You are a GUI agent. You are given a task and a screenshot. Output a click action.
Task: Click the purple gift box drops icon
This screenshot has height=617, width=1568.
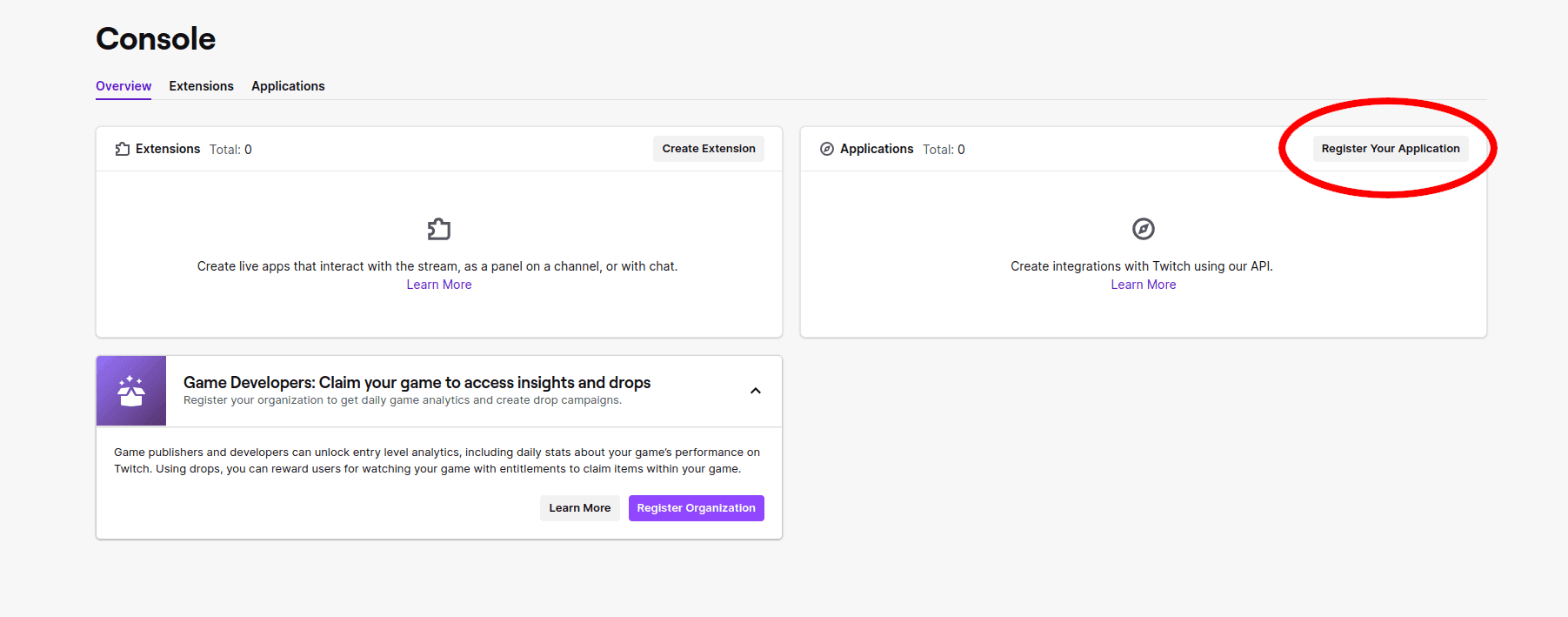click(x=131, y=391)
